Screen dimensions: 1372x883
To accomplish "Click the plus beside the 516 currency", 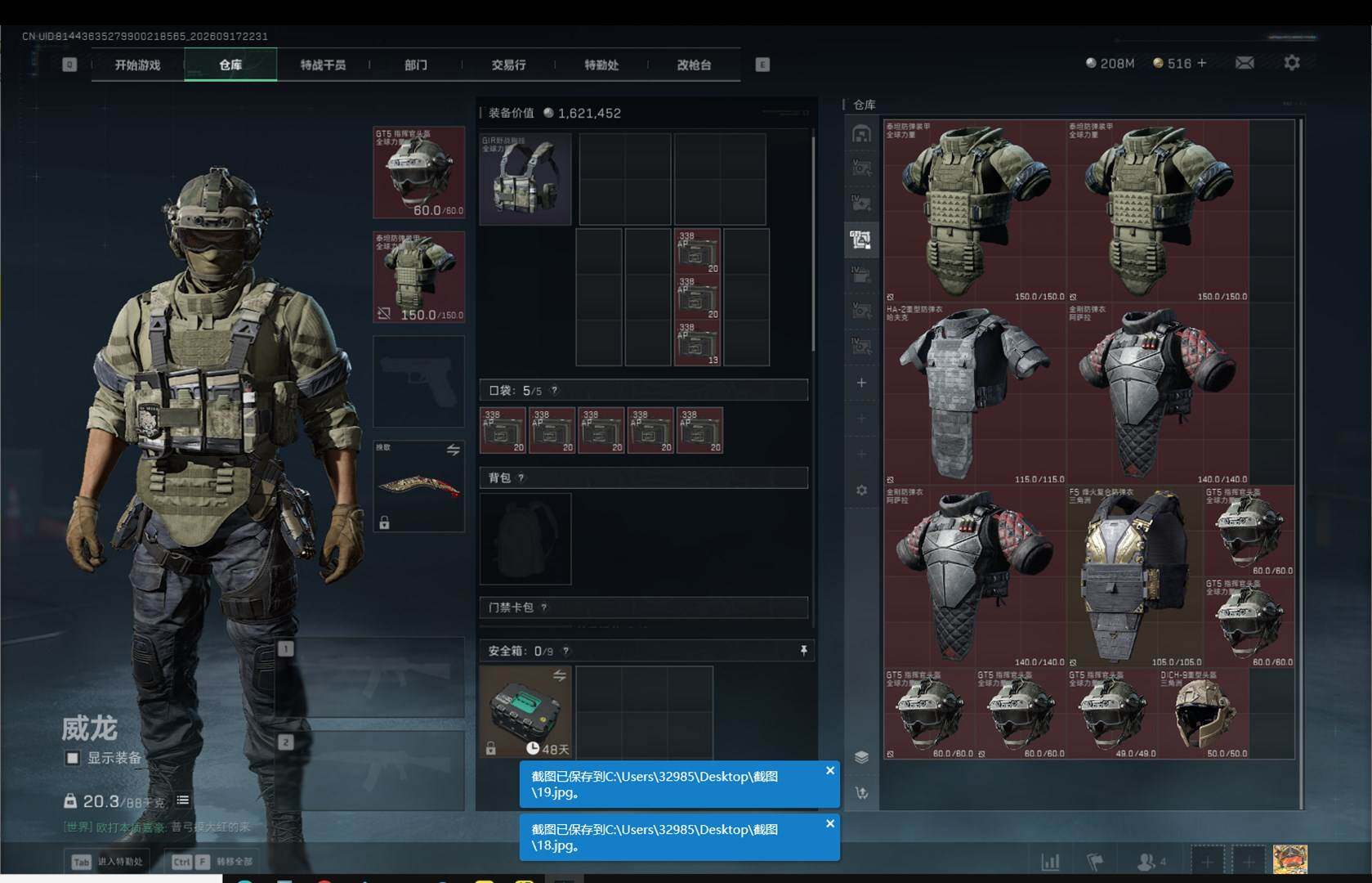I will [1201, 63].
